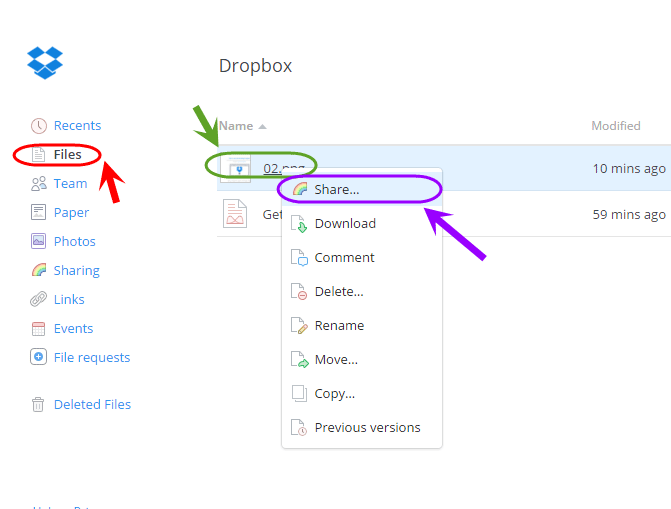
Task: Click the Paper icon in sidebar
Action: coord(39,212)
